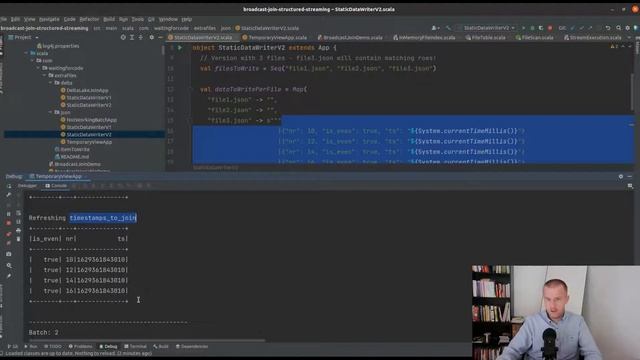
Task: Select the Console tab in the Debug panel
Action: click(x=56, y=186)
